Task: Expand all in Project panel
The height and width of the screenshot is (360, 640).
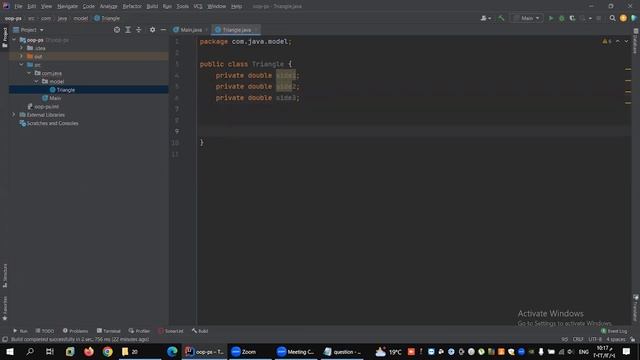Action: tap(128, 30)
